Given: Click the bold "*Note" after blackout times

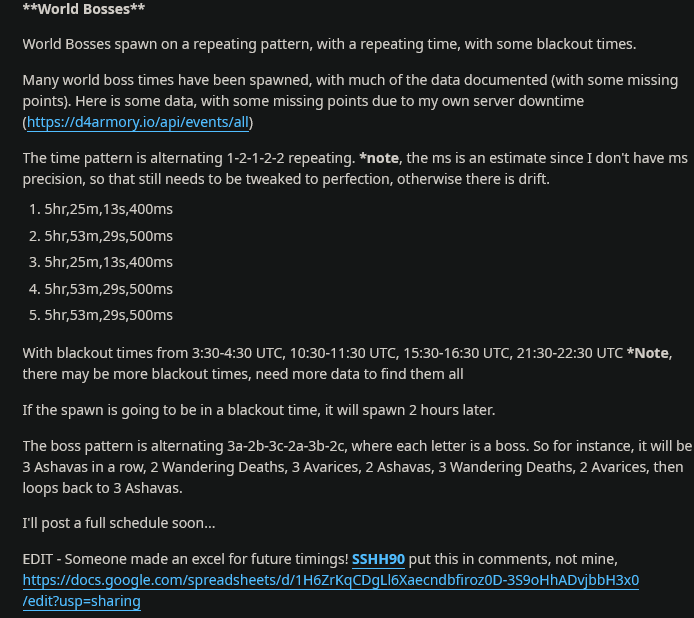Looking at the screenshot, I should (648, 352).
